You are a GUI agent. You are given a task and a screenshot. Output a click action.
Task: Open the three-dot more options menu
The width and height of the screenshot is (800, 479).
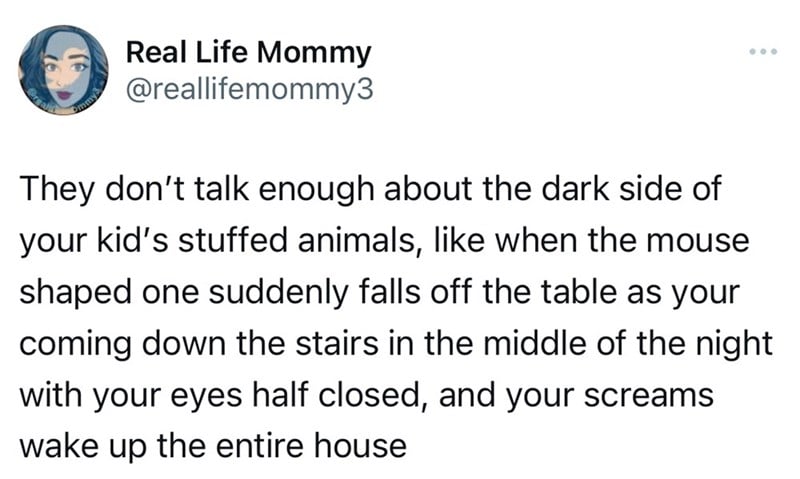coord(763,51)
